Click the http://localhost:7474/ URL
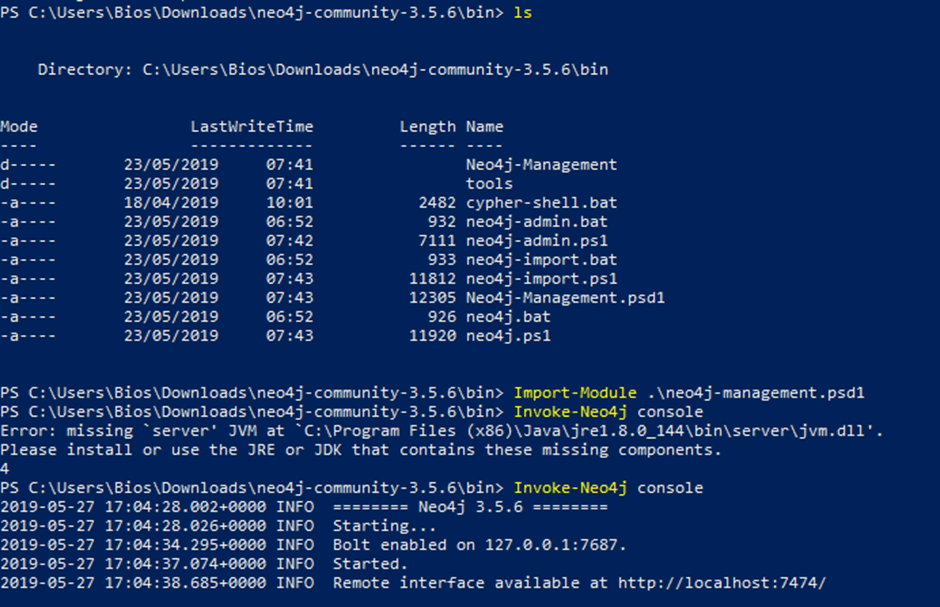The width and height of the screenshot is (940, 607). point(722,583)
